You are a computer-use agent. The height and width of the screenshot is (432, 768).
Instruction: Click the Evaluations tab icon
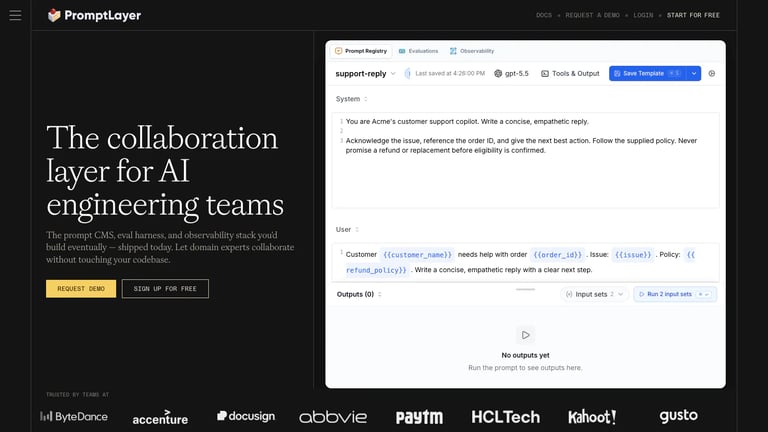click(x=402, y=51)
